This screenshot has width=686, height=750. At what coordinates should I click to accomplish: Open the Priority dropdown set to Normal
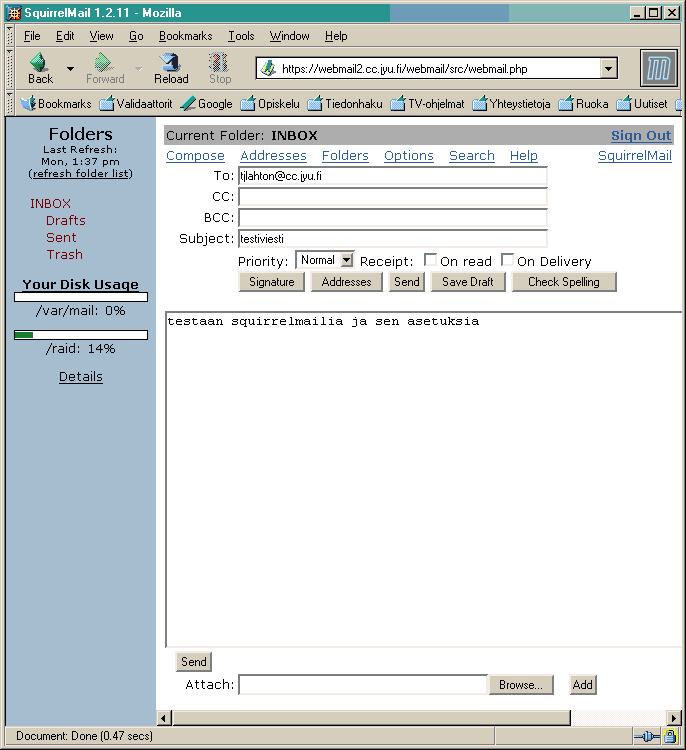(x=325, y=260)
